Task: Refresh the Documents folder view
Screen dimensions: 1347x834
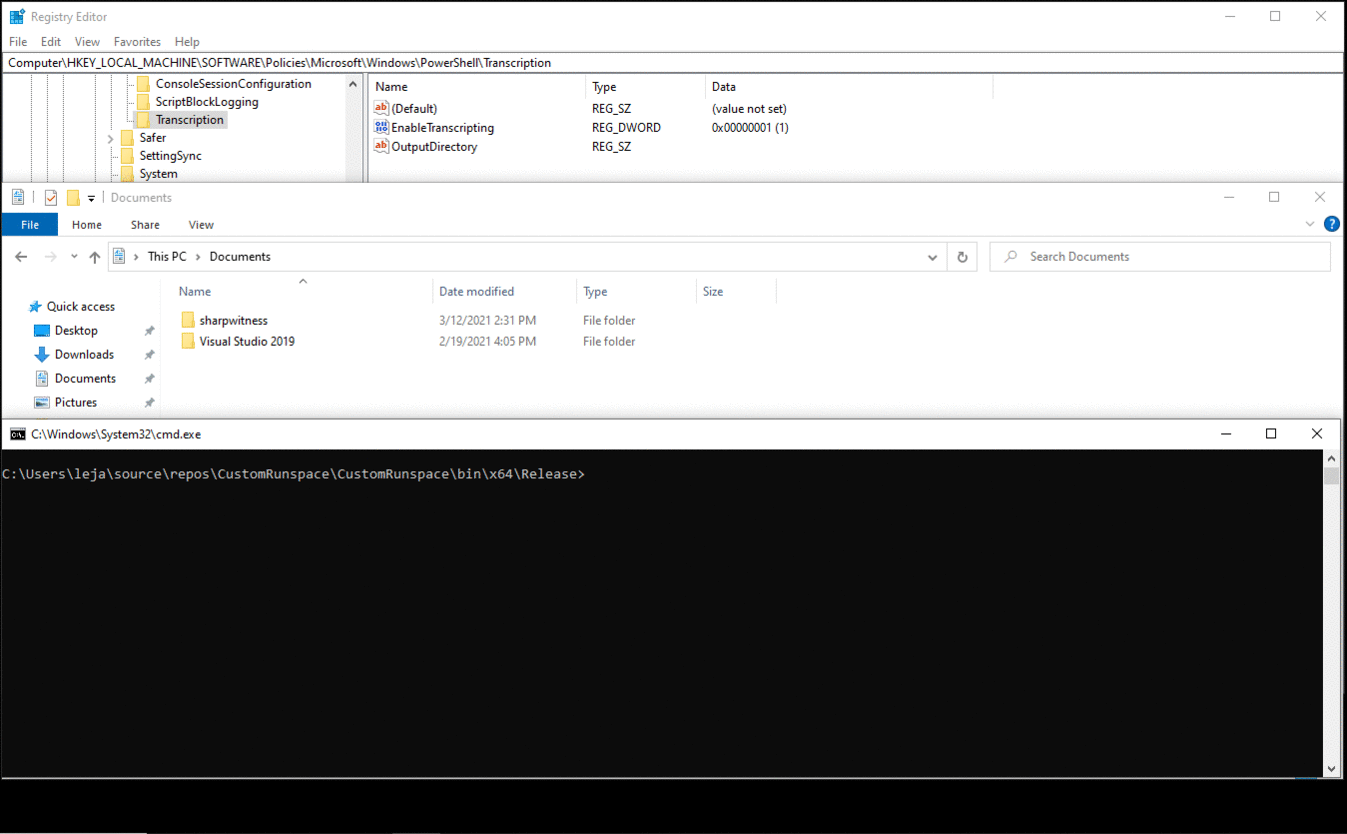Action: [x=962, y=257]
